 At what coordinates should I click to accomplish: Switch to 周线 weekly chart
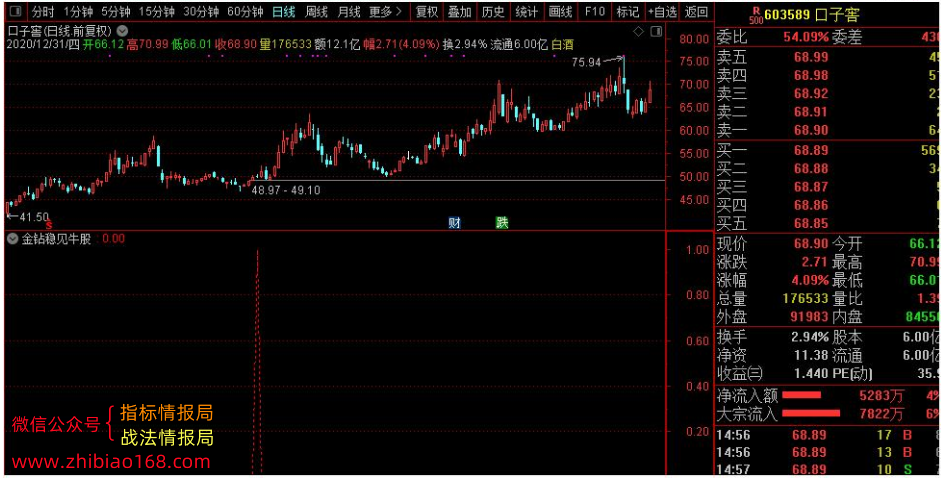316,11
